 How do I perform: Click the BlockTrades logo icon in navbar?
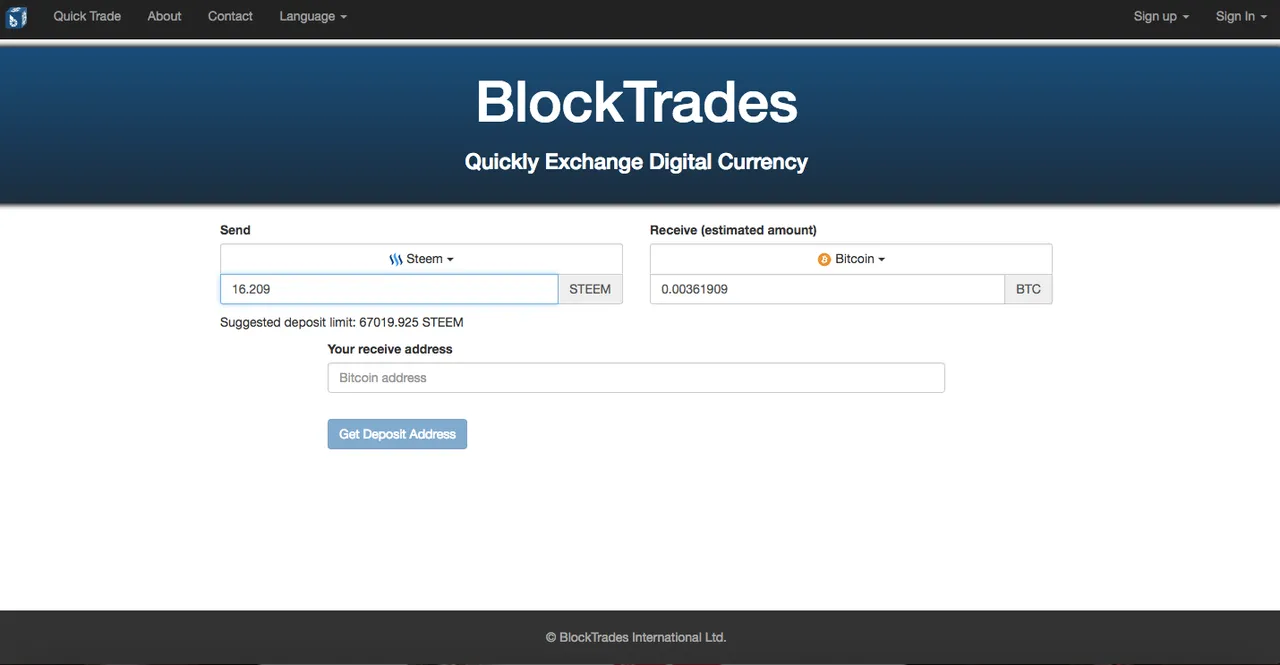click(x=17, y=17)
